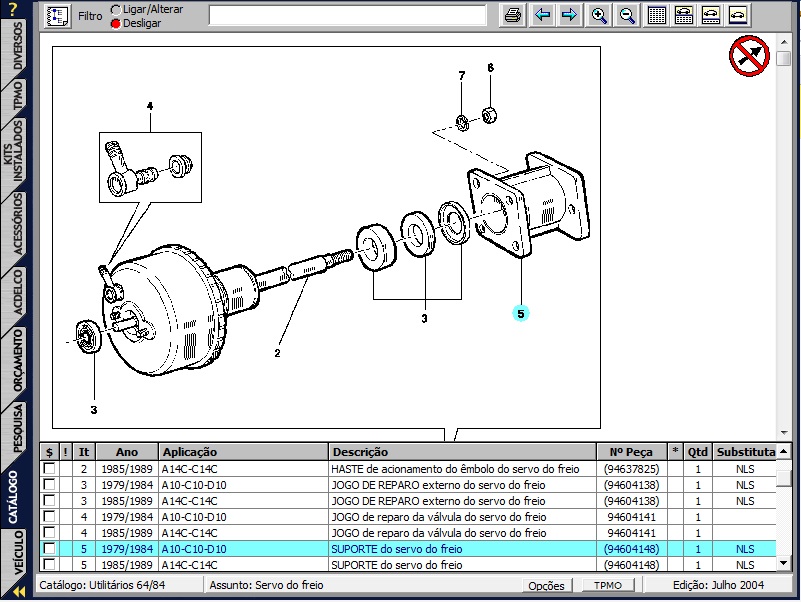
Task: Tick checkbox on highlighted SUPORTE row
Action: coord(49,549)
